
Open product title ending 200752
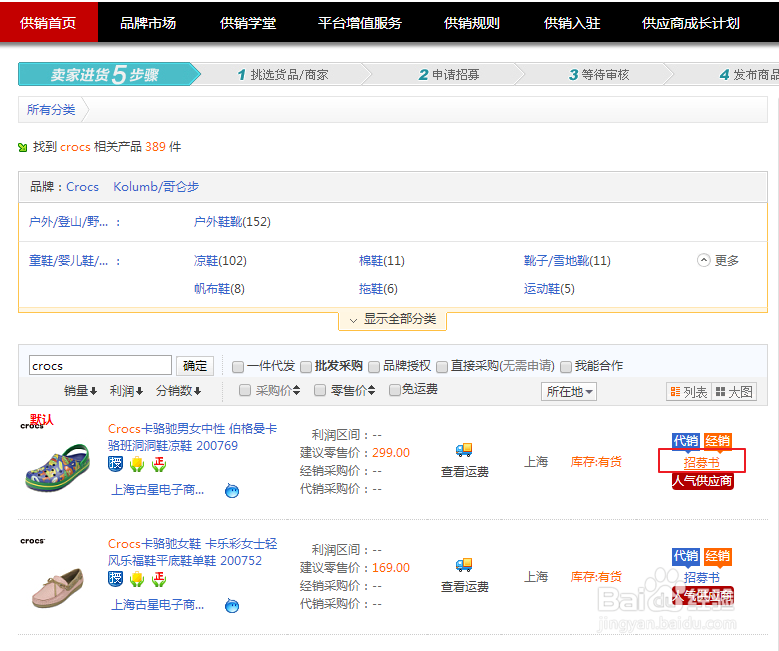point(193,552)
